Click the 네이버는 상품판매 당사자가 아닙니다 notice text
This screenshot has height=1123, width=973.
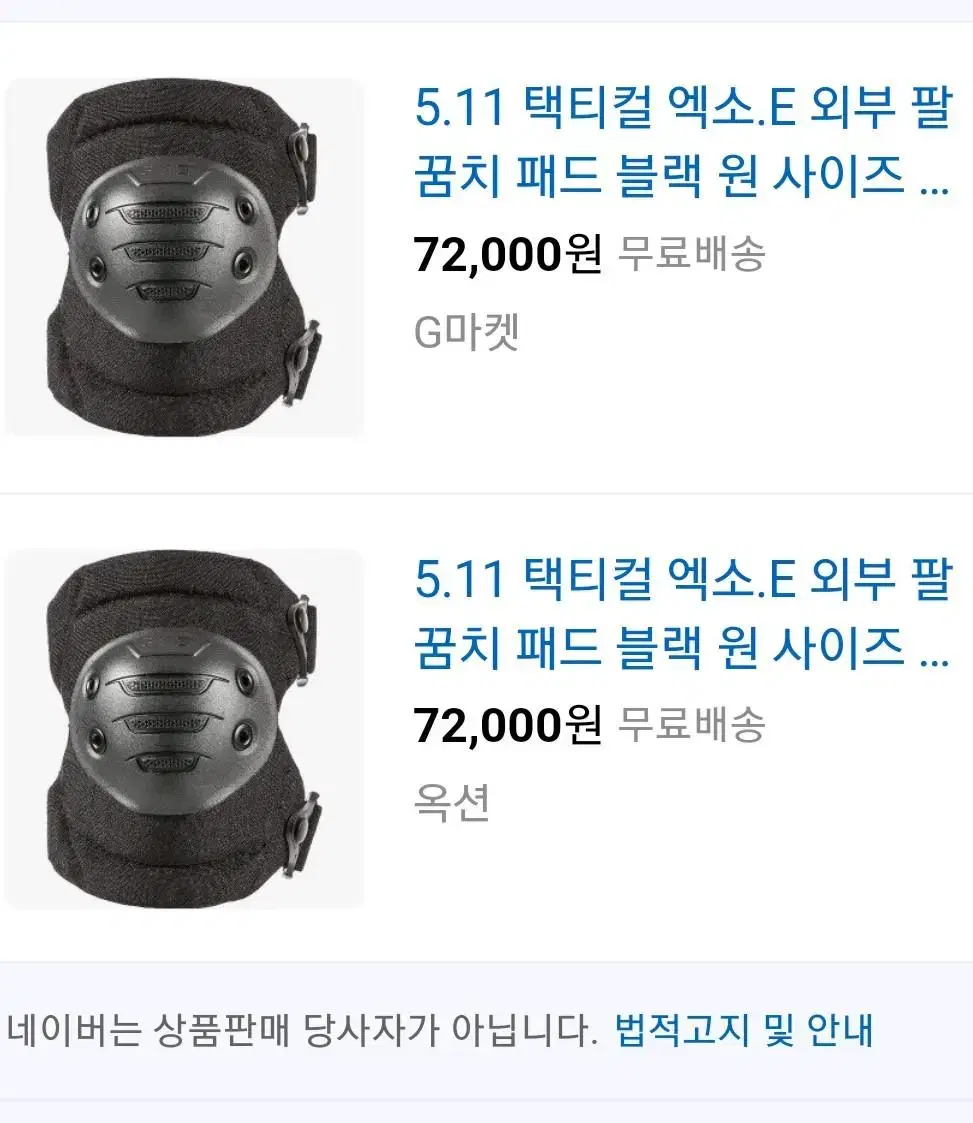point(301,1030)
